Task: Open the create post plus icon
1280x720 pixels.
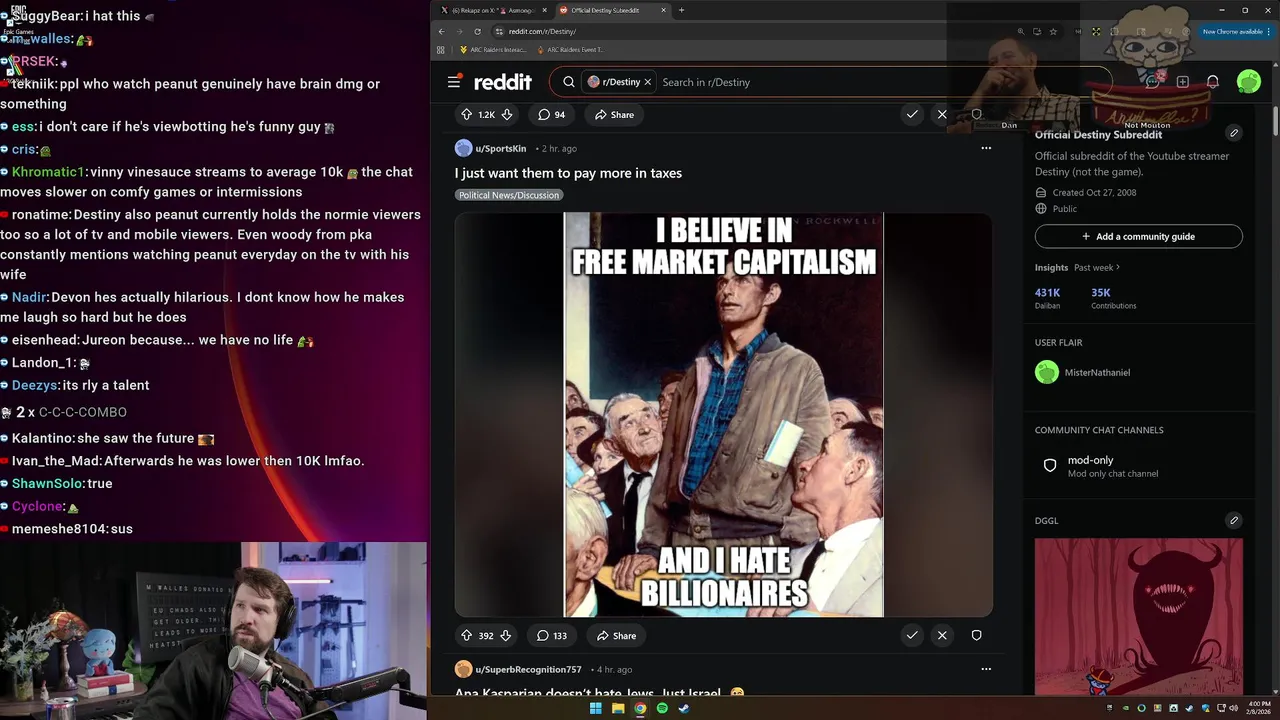Action: pos(1183,82)
